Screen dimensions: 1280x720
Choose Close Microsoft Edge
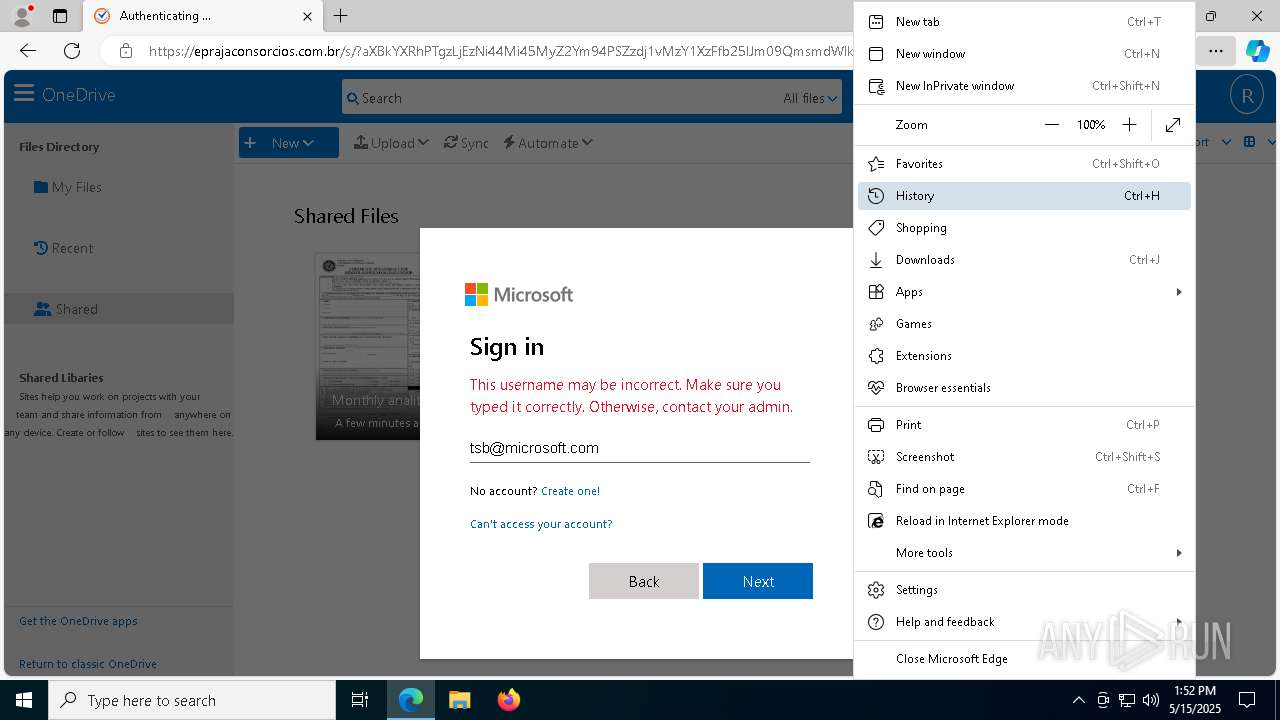(1024, 659)
